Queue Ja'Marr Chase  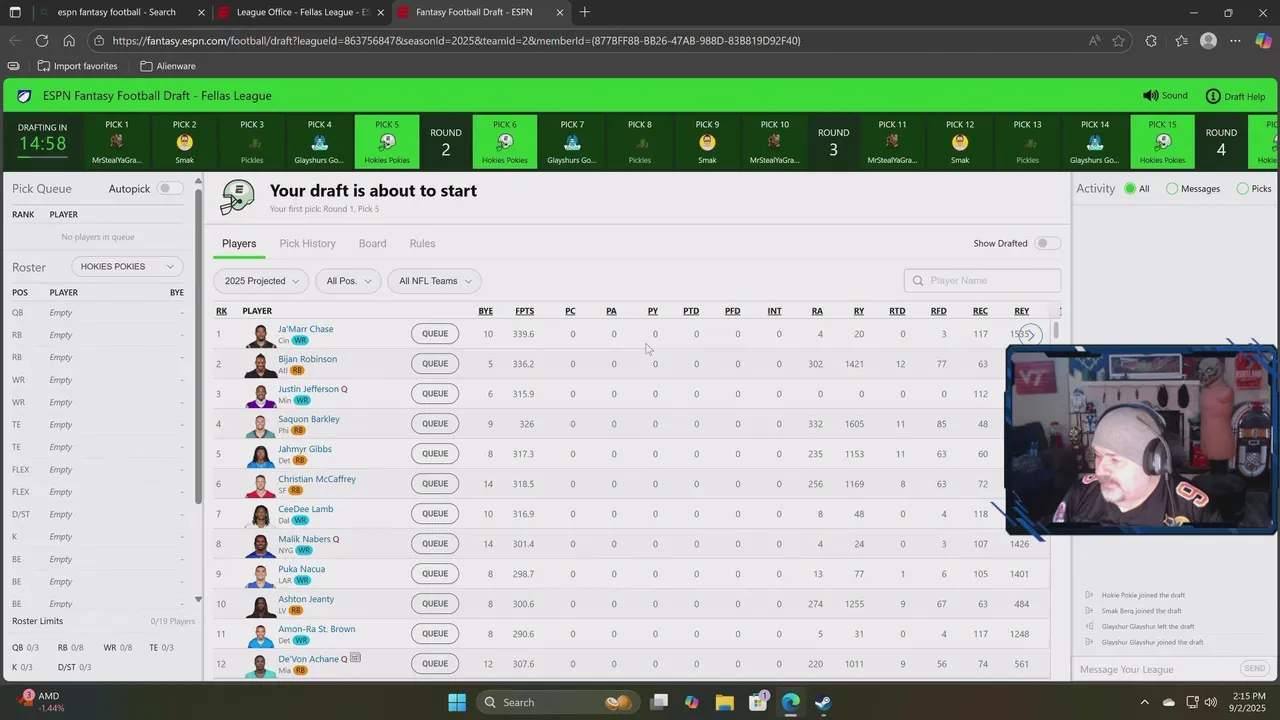pyautogui.click(x=435, y=334)
